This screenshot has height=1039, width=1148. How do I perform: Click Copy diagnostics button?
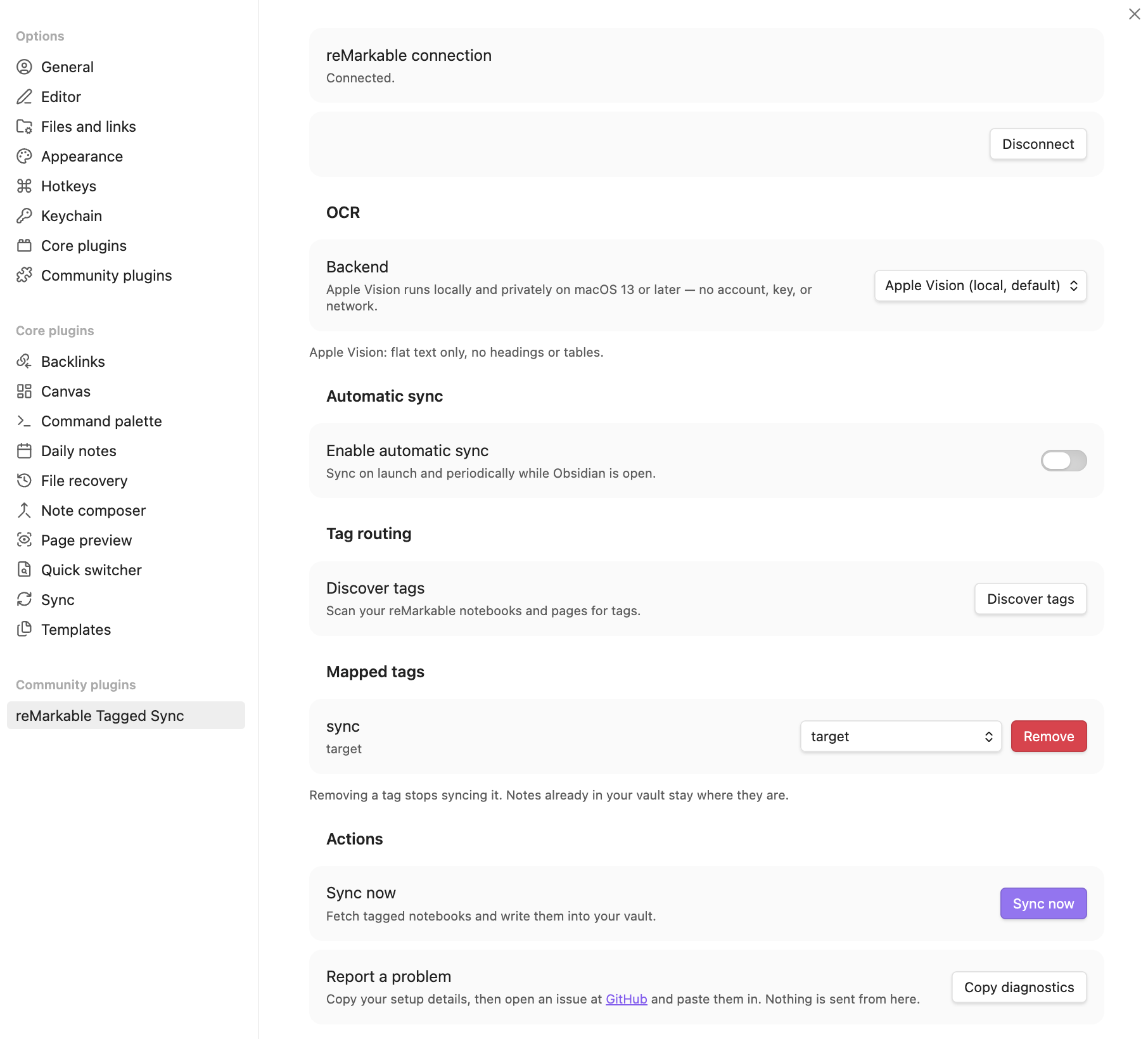point(1019,988)
